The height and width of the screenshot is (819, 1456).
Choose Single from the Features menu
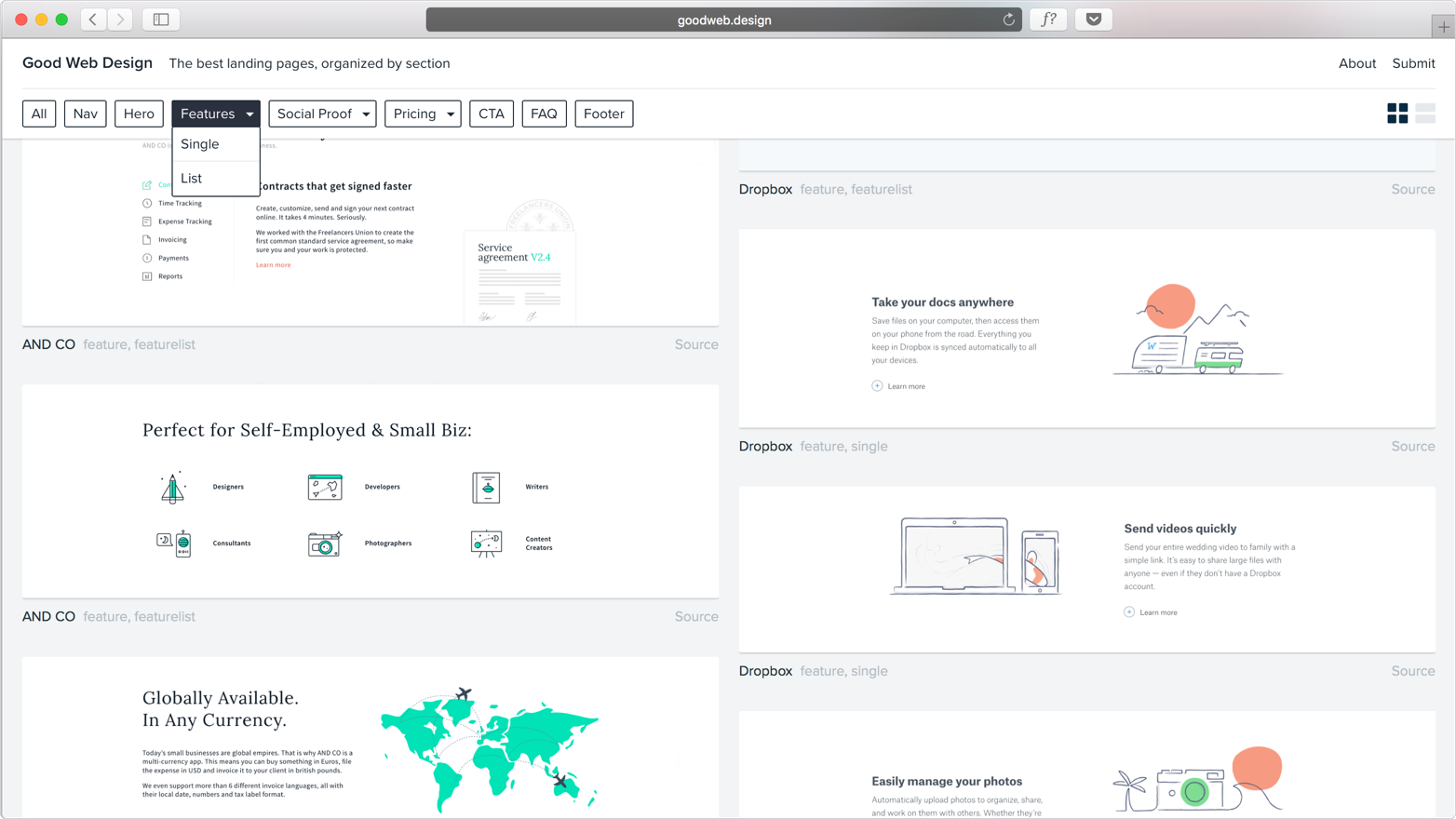pos(216,144)
